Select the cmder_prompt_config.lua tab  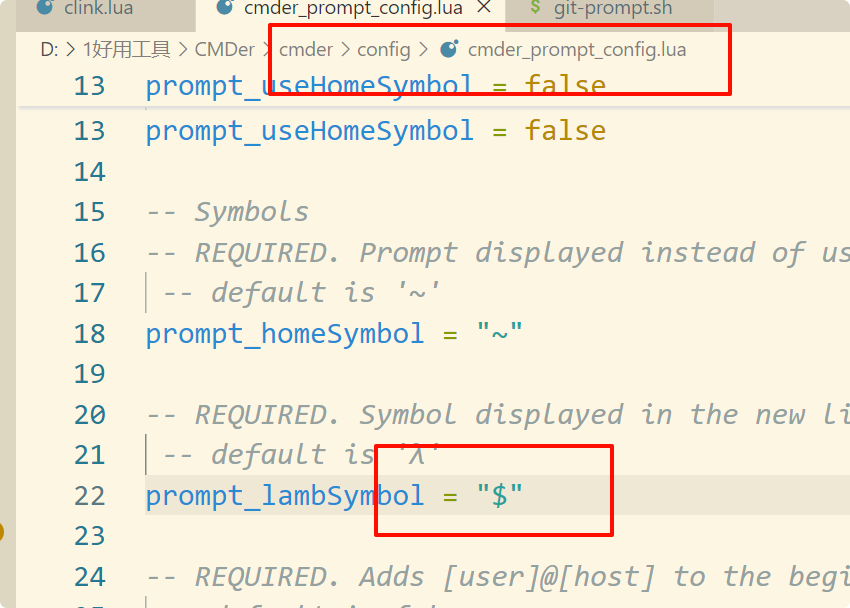coord(353,9)
